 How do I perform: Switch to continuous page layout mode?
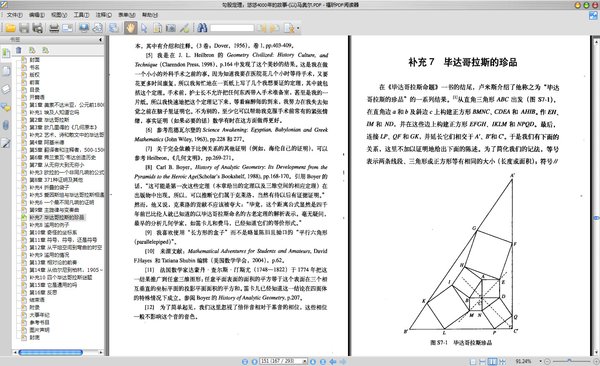pos(483,361)
